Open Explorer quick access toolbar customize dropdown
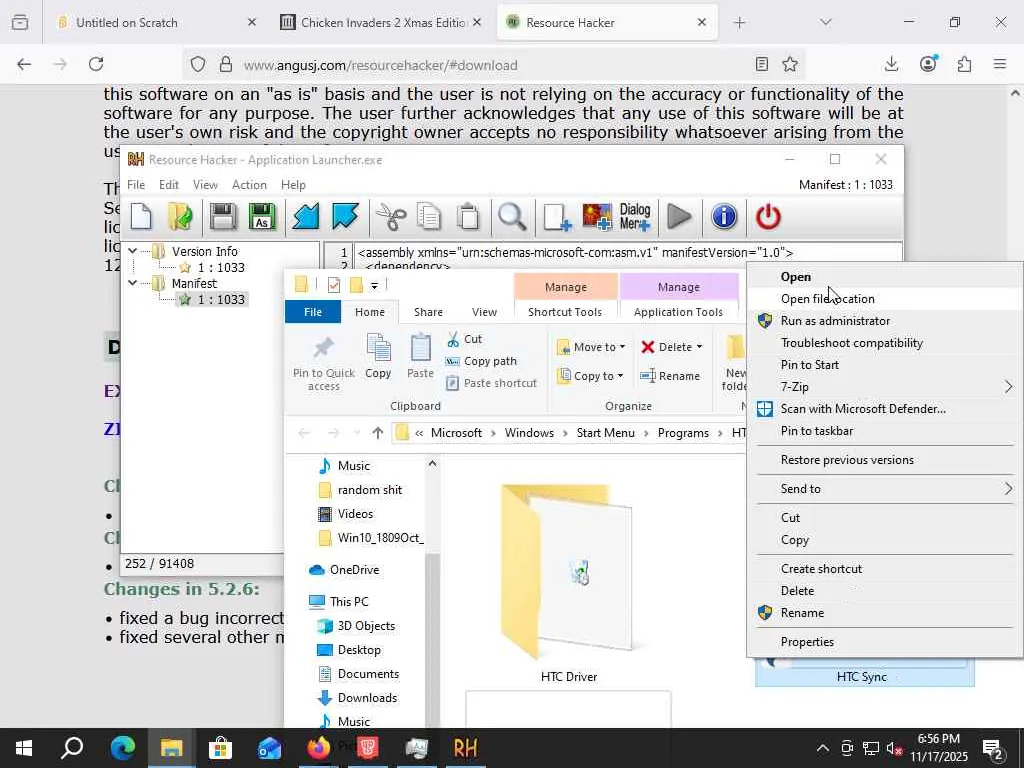Viewport: 1024px width, 768px height. pos(374,285)
